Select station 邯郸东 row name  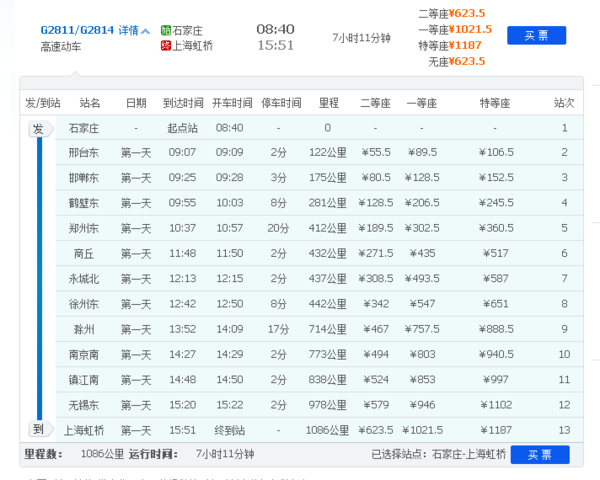click(x=84, y=178)
